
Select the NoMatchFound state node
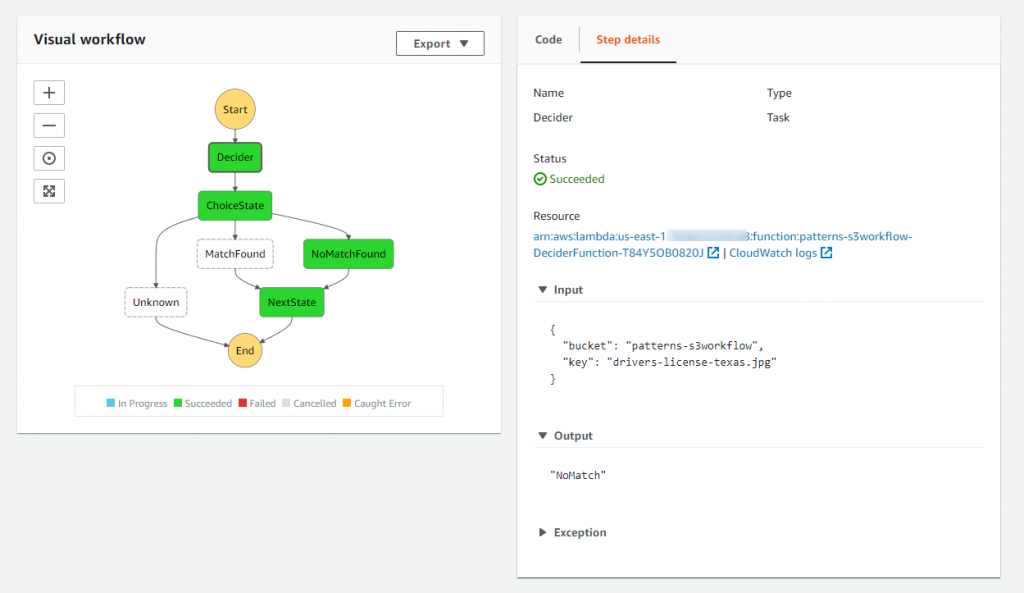(x=348, y=254)
